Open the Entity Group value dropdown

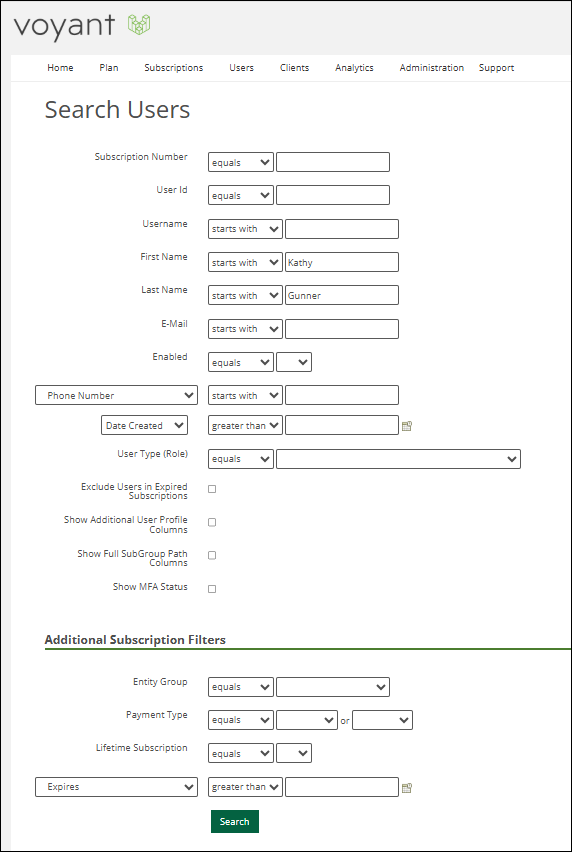click(332, 687)
